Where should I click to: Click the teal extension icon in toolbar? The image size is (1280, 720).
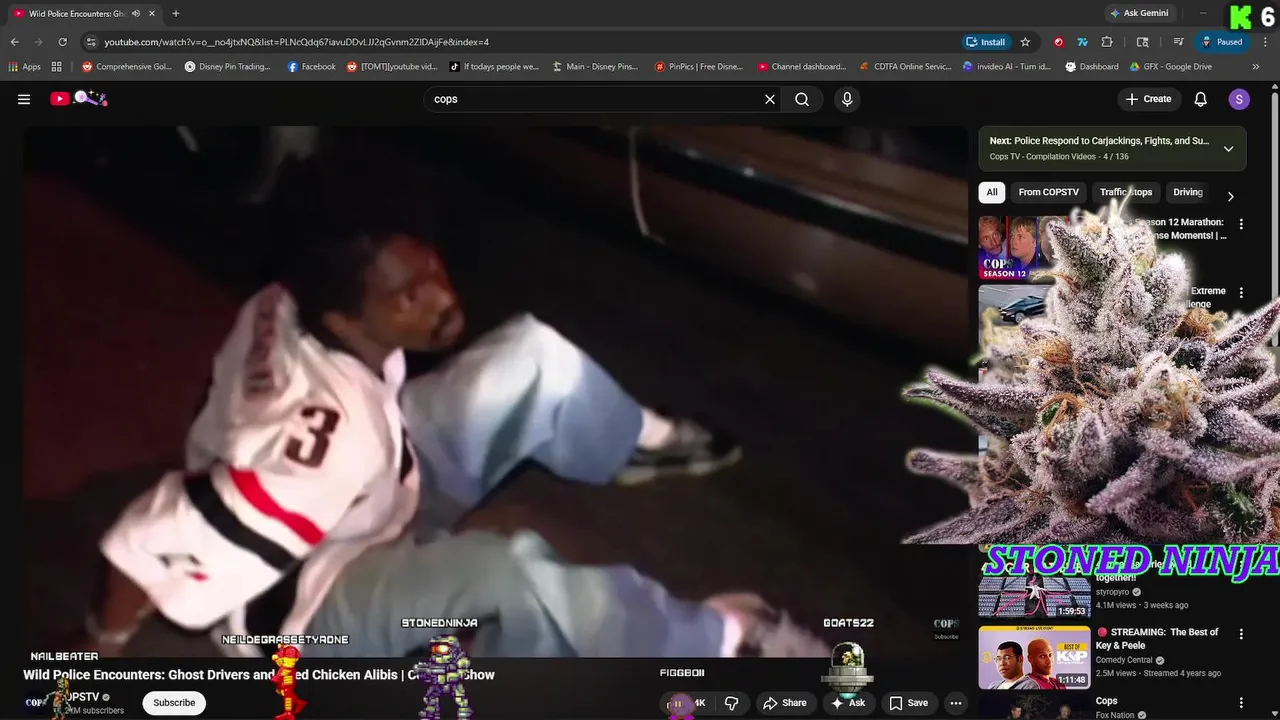point(1082,42)
